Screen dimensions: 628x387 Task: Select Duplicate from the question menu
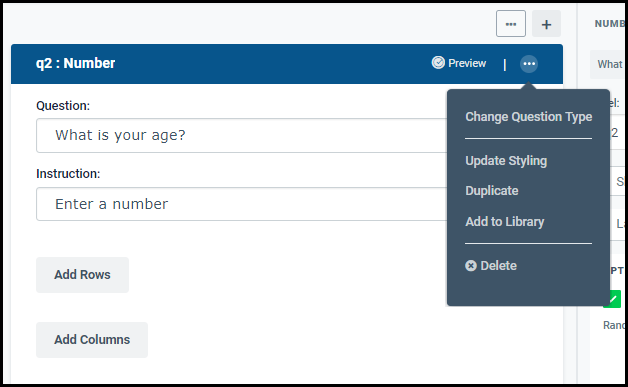[x=491, y=191]
